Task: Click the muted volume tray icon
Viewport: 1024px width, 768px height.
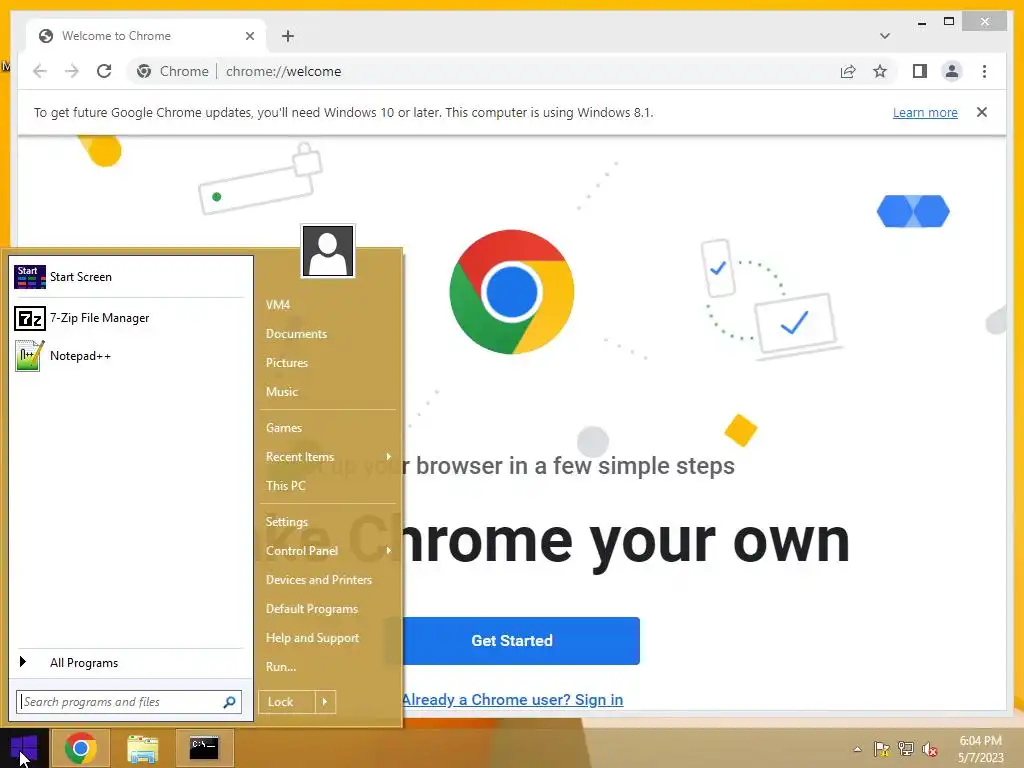Action: (x=930, y=749)
